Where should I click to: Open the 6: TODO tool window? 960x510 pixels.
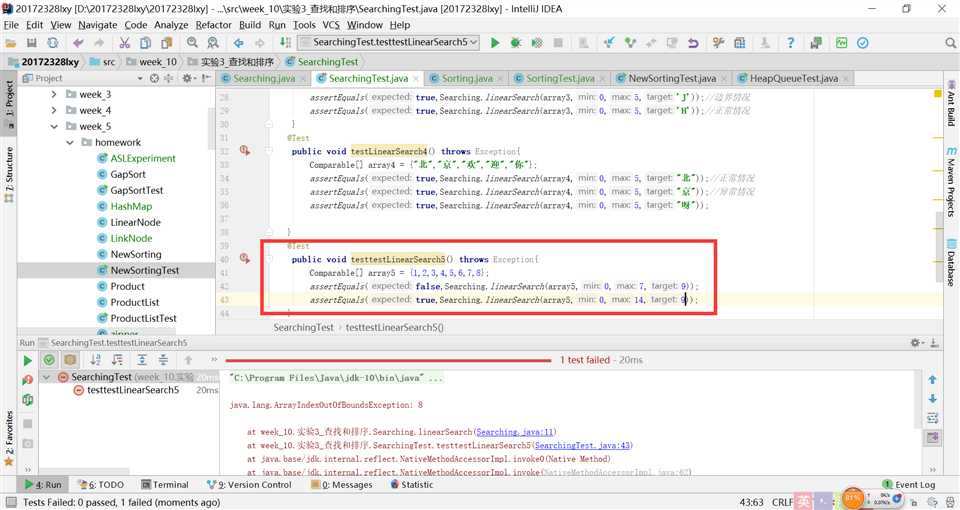pyautogui.click(x=101, y=484)
